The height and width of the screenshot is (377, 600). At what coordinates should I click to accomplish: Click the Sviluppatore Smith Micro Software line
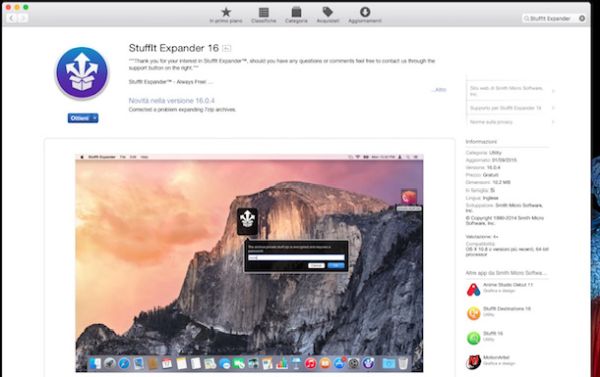tap(504, 208)
